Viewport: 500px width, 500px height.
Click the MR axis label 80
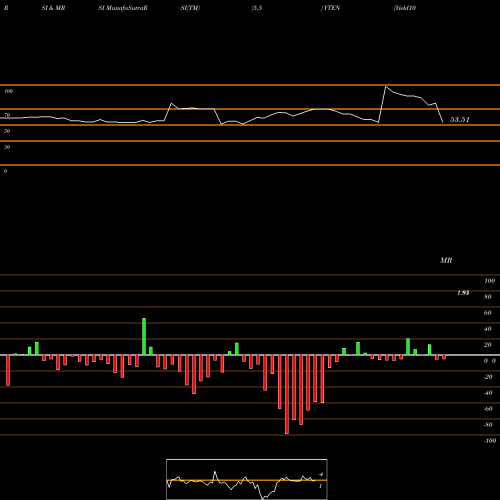point(487,297)
